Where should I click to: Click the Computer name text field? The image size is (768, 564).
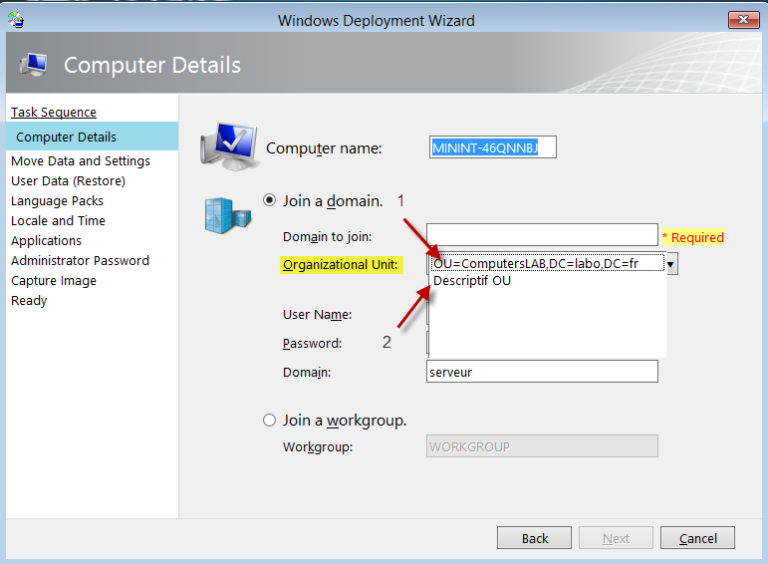click(x=492, y=148)
